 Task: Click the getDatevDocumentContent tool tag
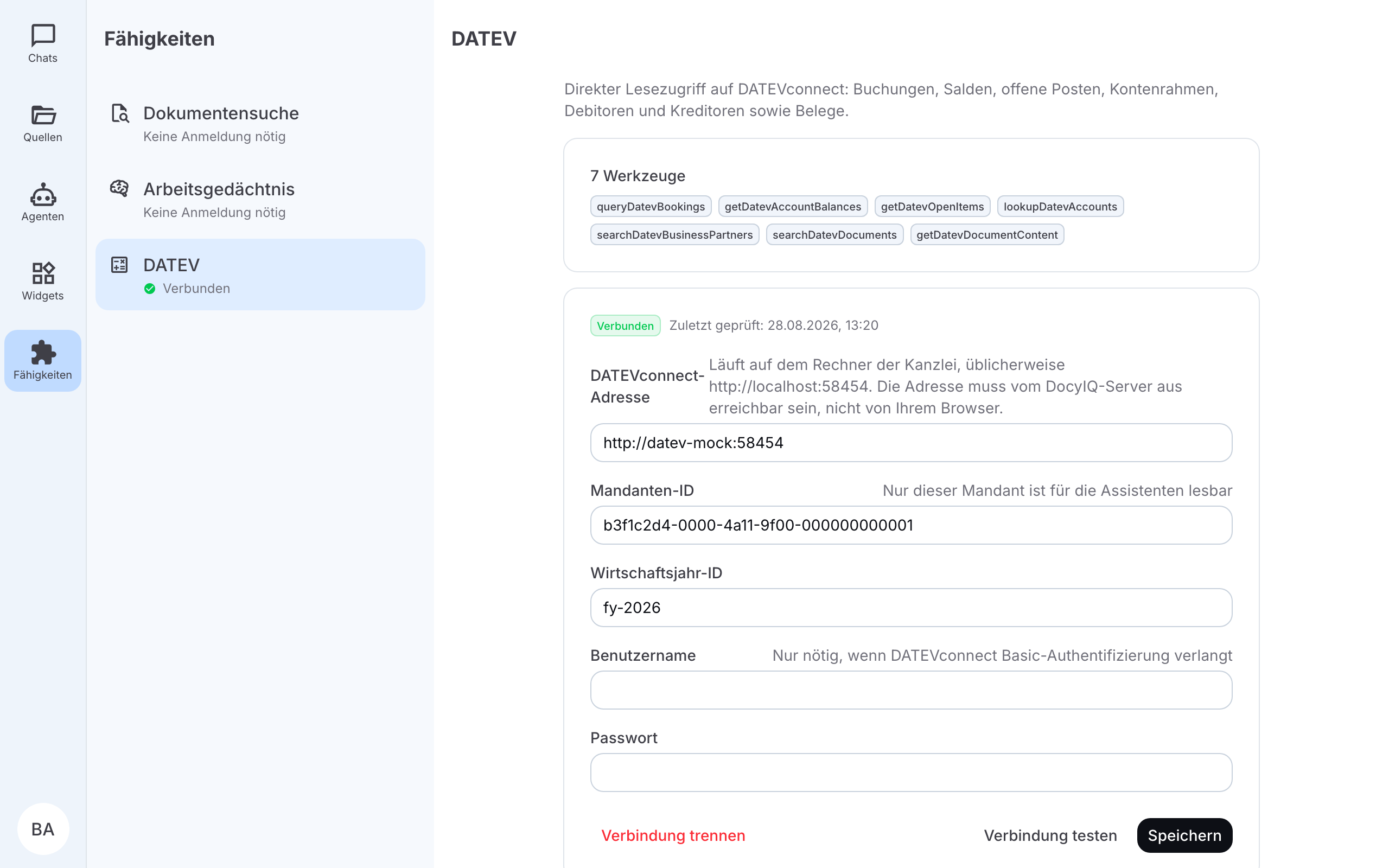pyautogui.click(x=986, y=235)
